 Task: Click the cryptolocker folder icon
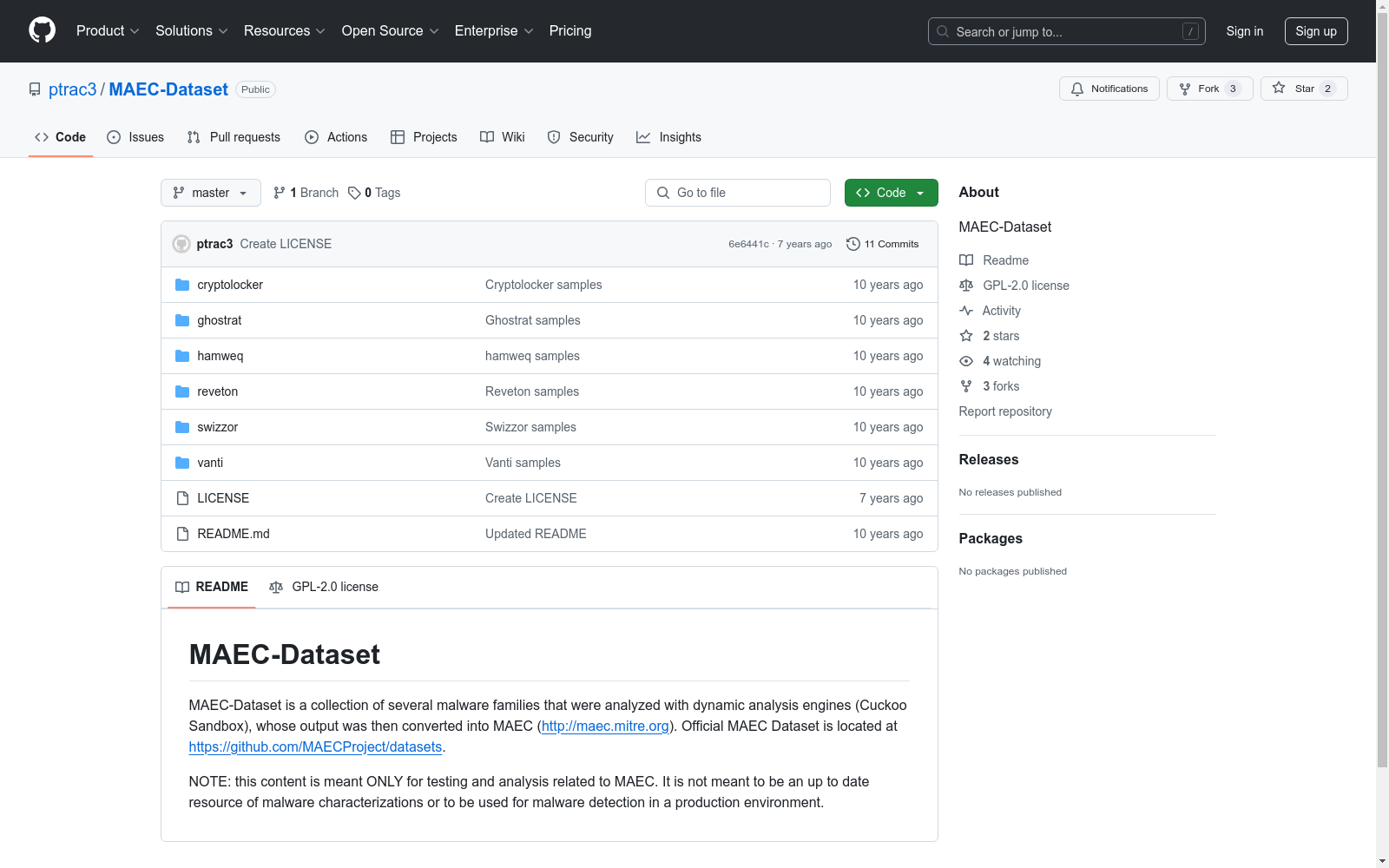coord(182,285)
